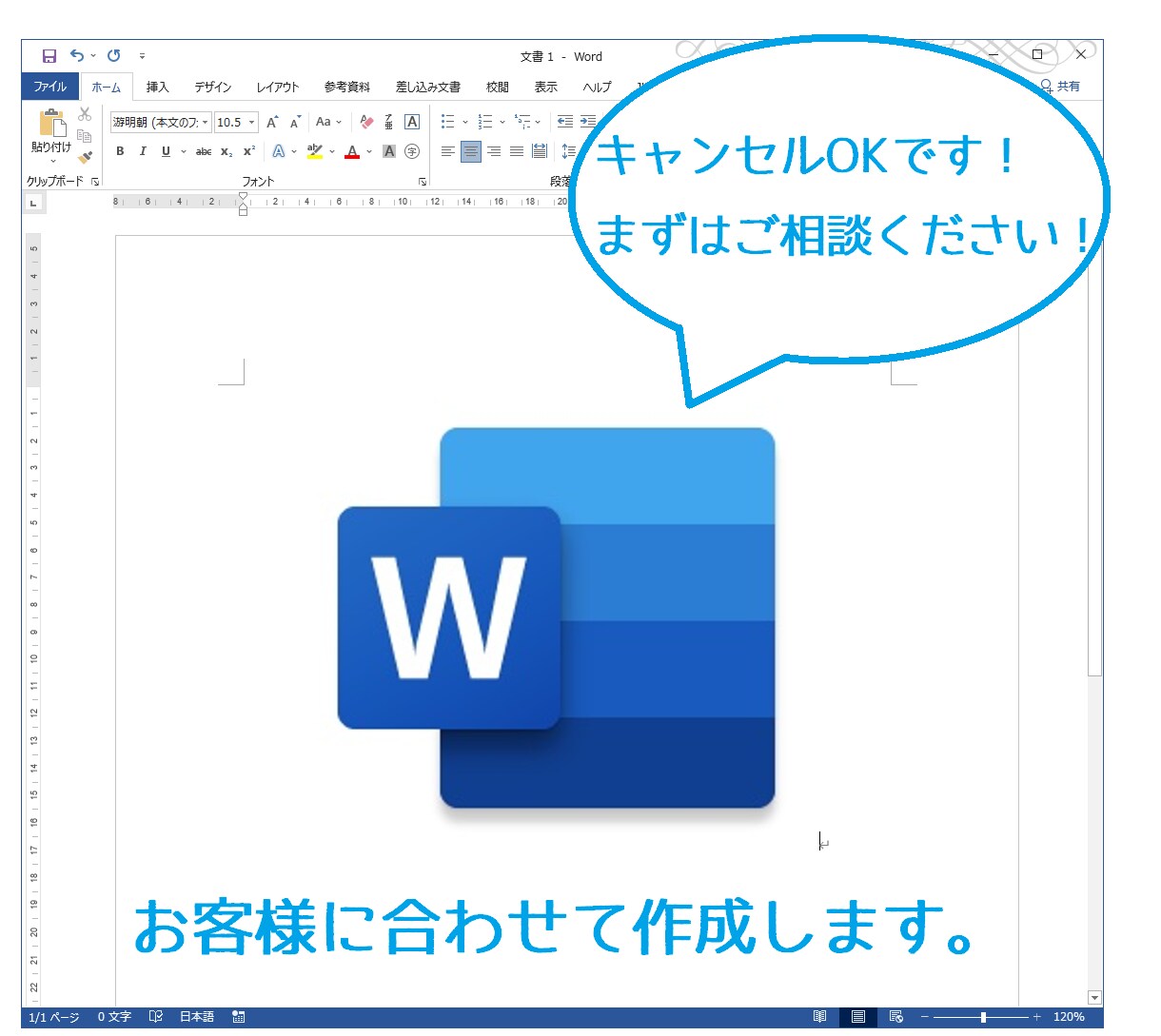The image size is (1161, 1036).
Task: Toggle italic formatting
Action: pyautogui.click(x=143, y=151)
